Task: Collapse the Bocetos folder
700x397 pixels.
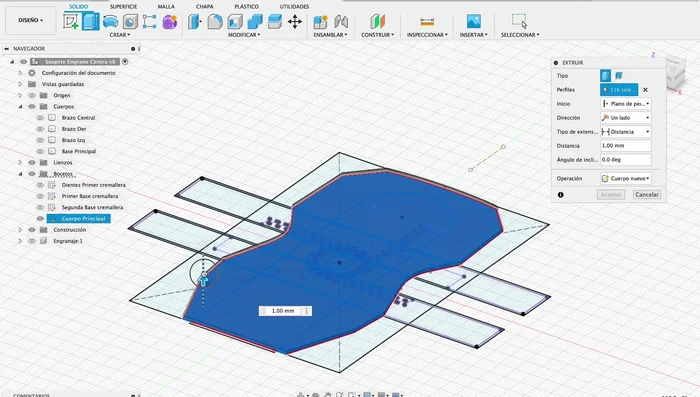Action: coord(20,174)
